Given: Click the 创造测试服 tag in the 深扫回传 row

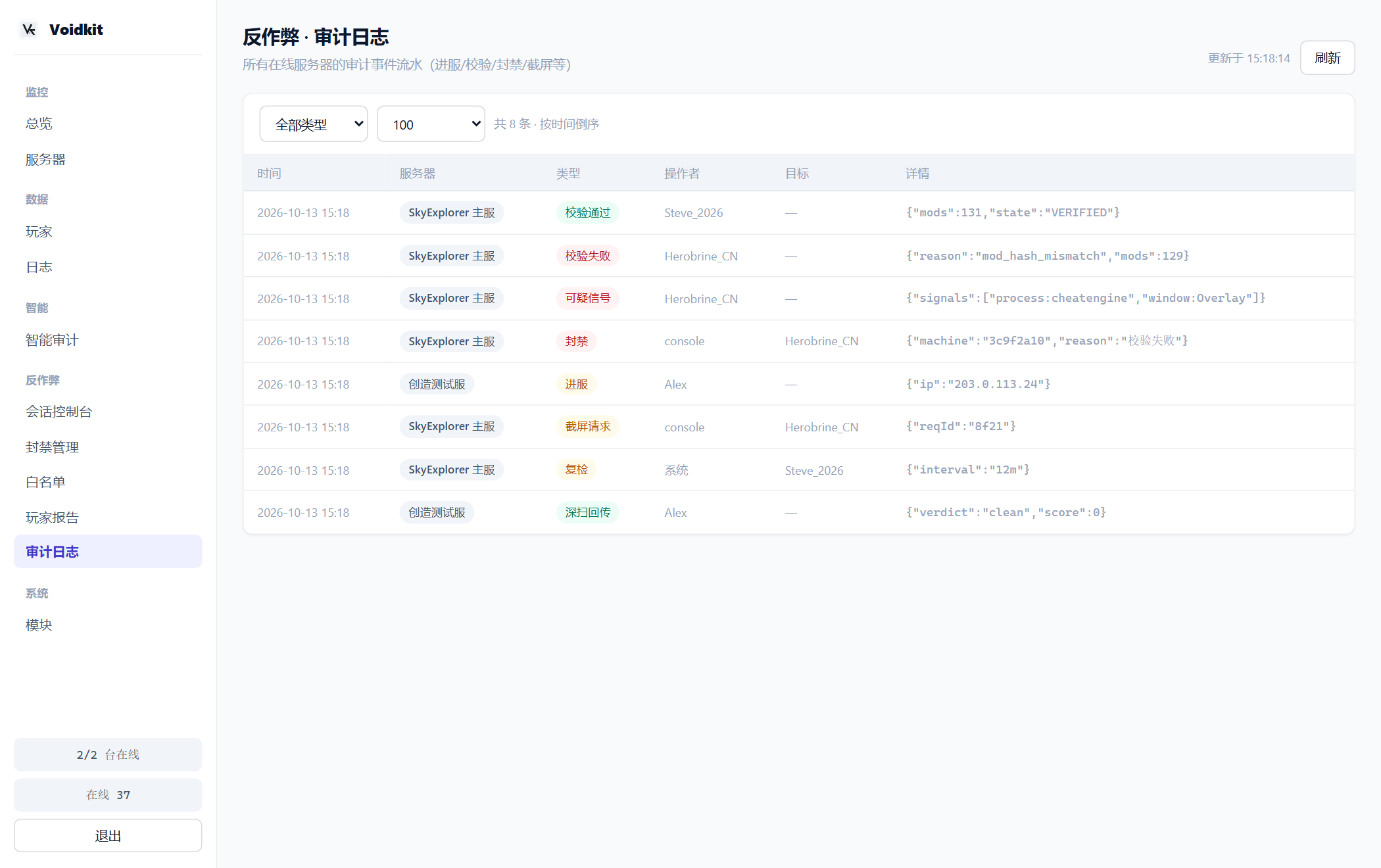Looking at the screenshot, I should tap(437, 512).
